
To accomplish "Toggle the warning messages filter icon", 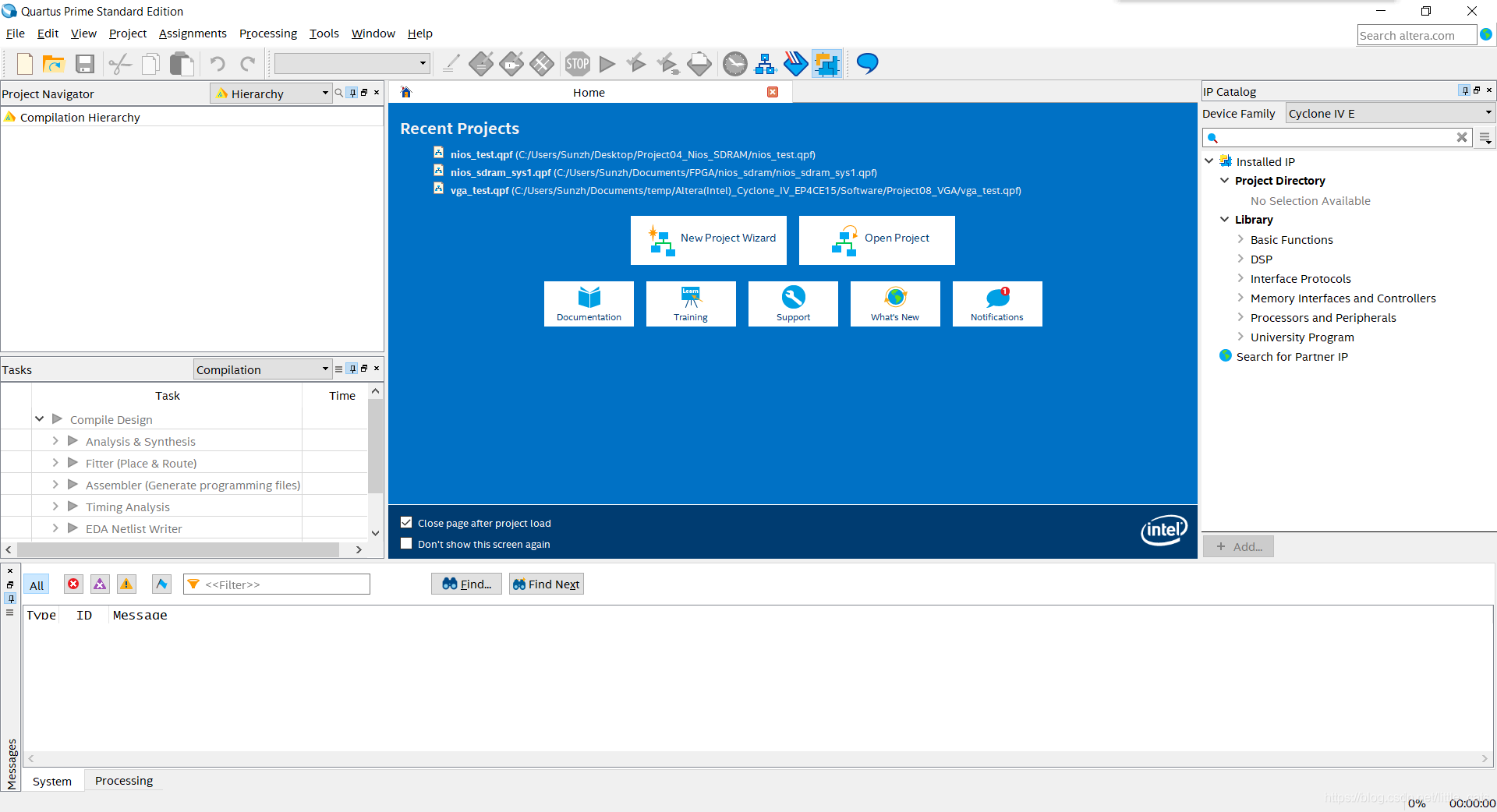I will tap(126, 584).
